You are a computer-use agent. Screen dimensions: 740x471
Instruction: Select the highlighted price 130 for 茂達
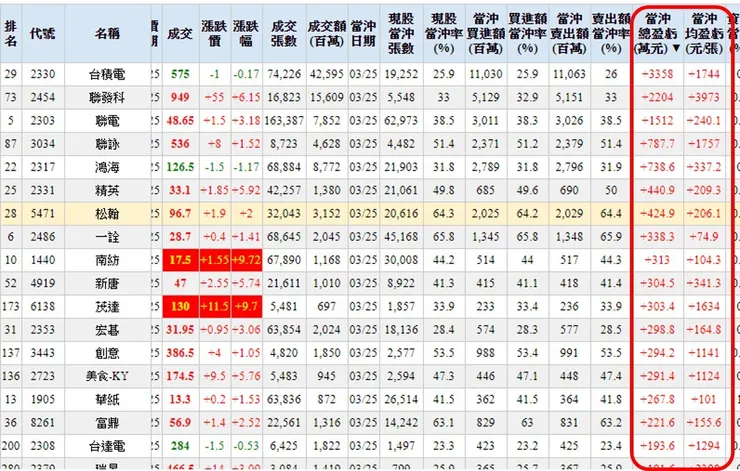[x=180, y=306]
